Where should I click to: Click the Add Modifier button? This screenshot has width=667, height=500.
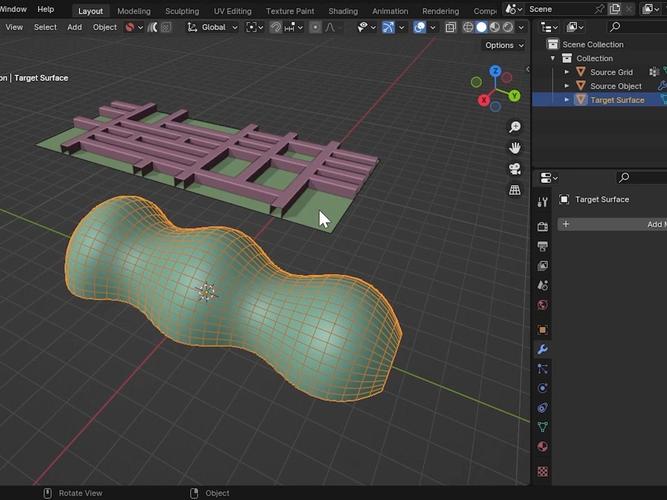[x=612, y=224]
